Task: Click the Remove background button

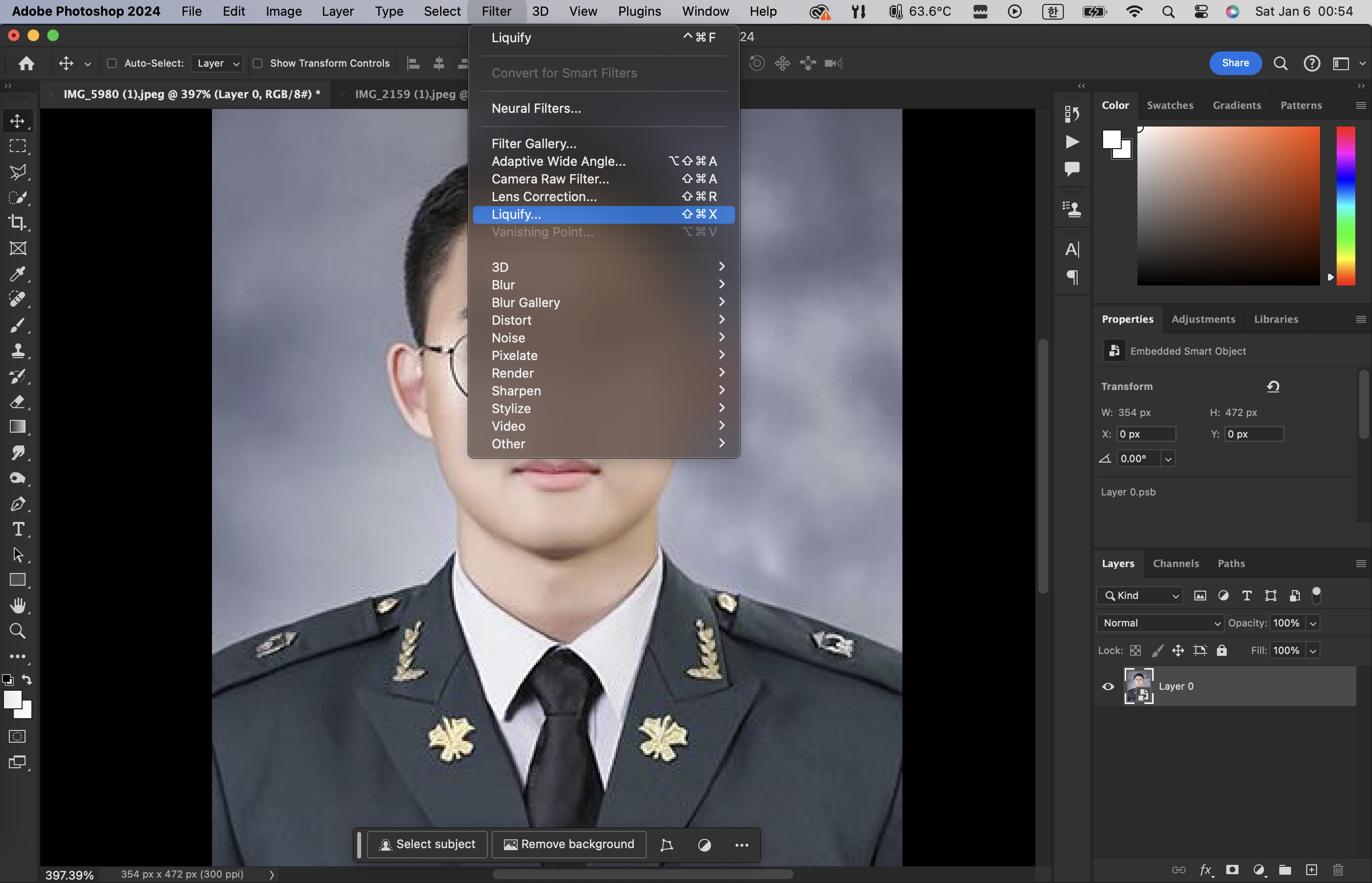Action: (569, 844)
